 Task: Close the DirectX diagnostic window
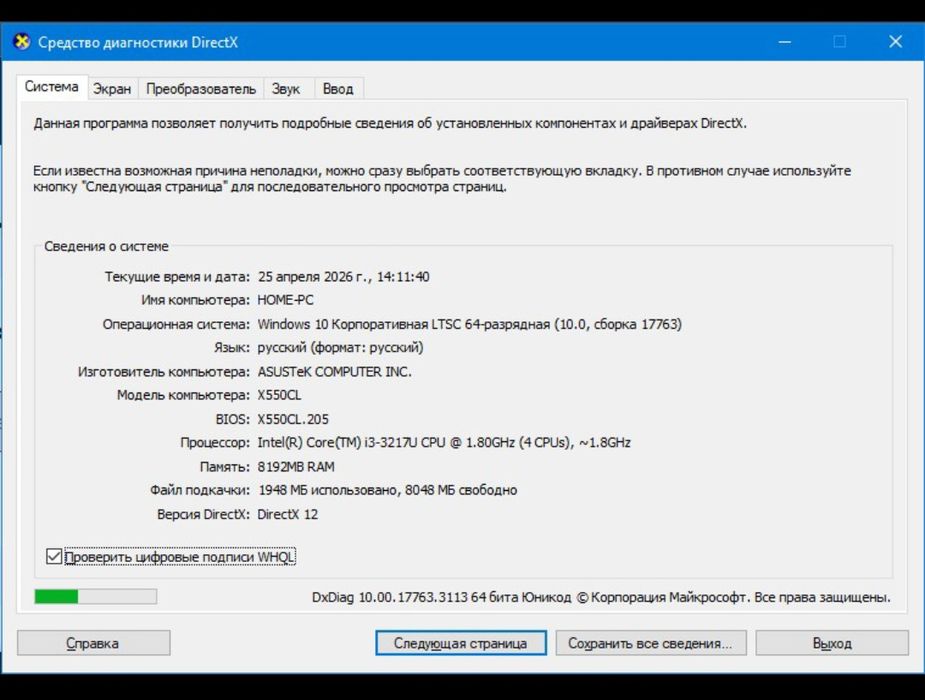point(896,42)
